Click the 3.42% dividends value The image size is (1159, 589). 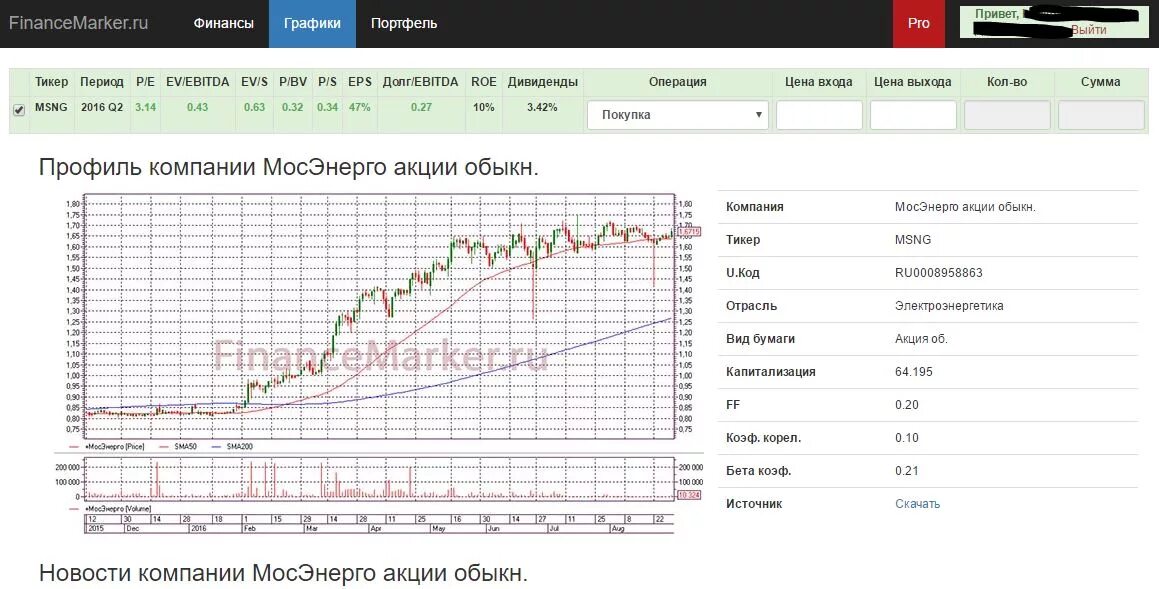tap(542, 107)
